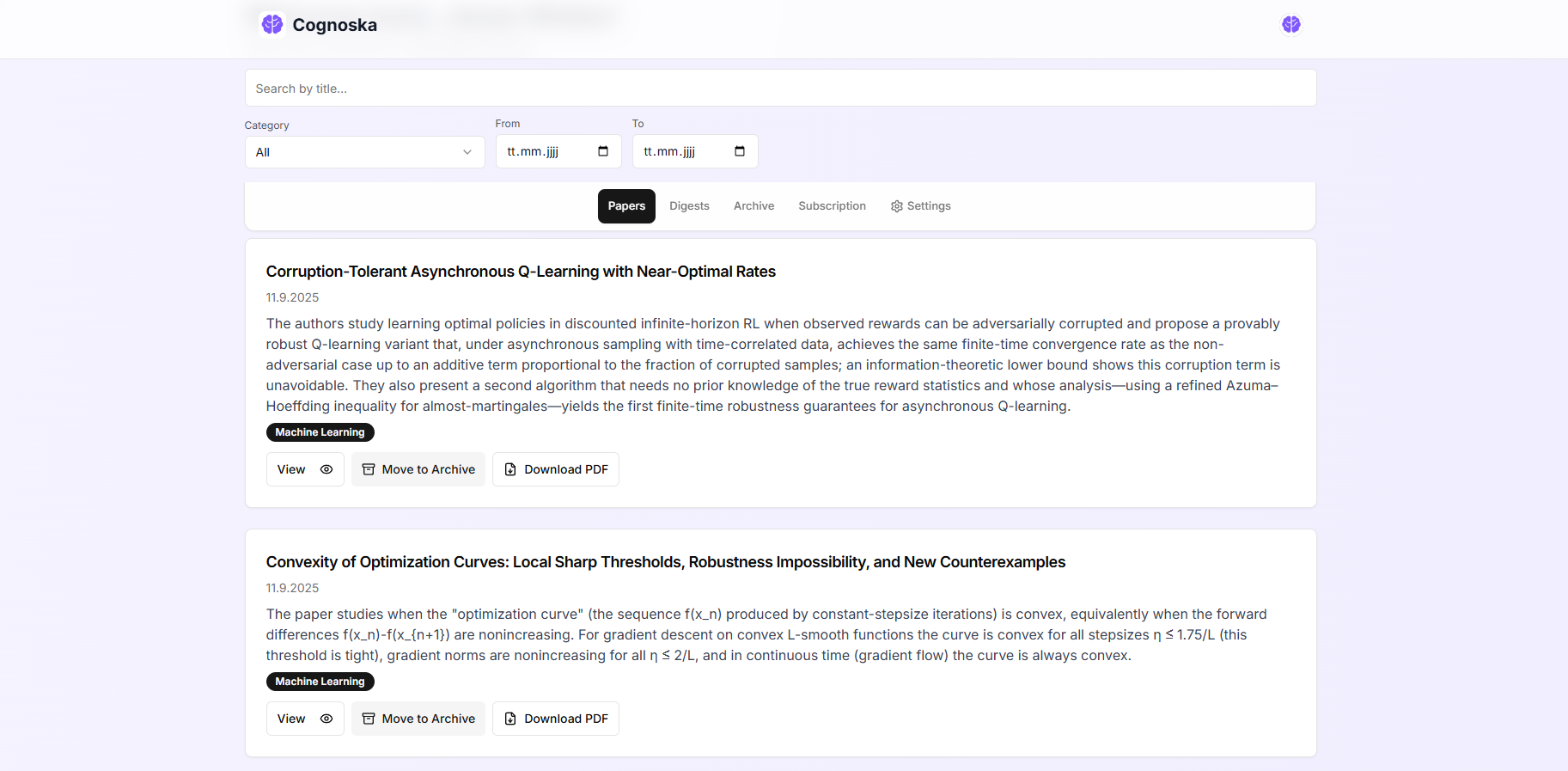
Task: Open the From date calendar picker icon
Action: pyautogui.click(x=603, y=151)
